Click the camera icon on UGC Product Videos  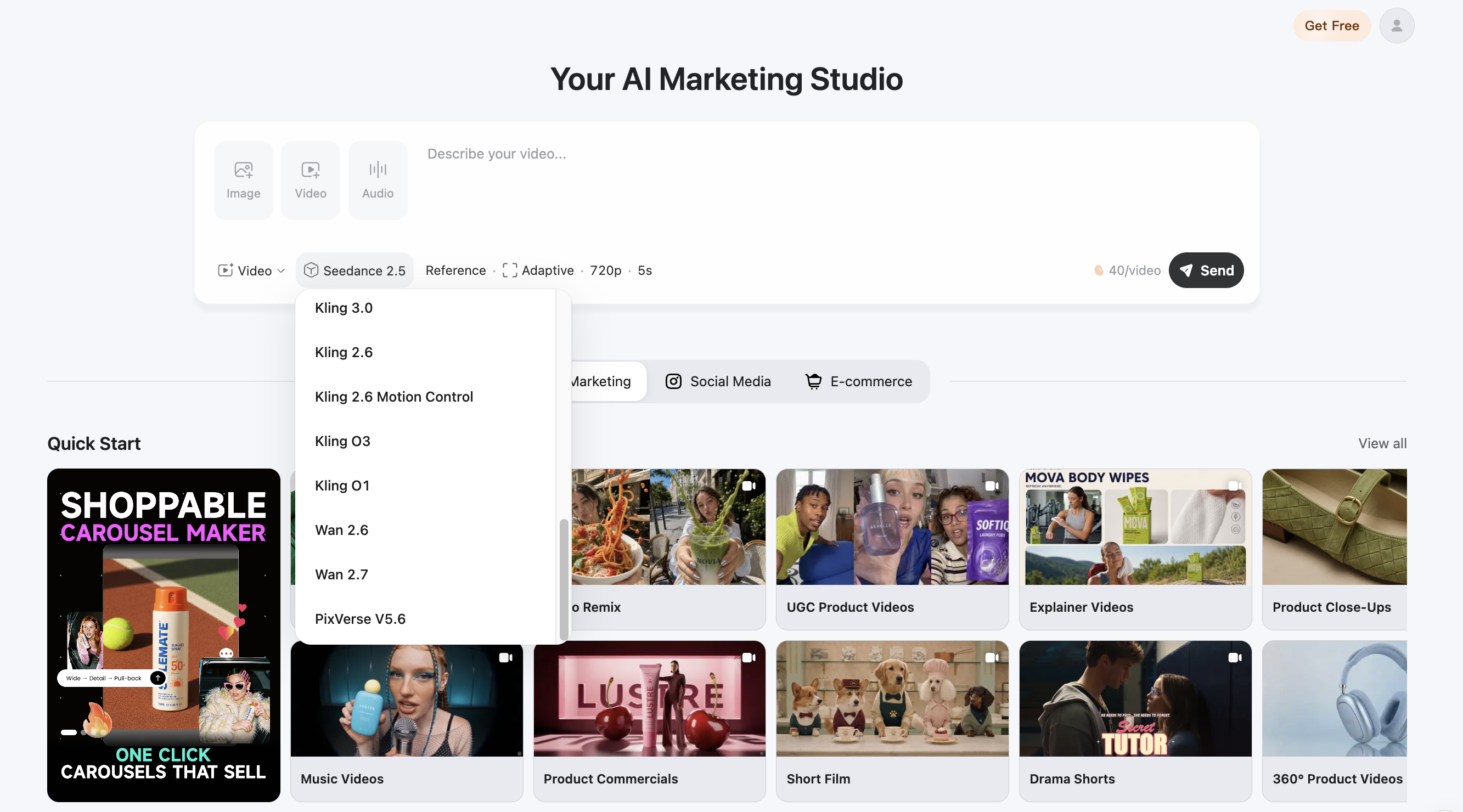coord(992,486)
